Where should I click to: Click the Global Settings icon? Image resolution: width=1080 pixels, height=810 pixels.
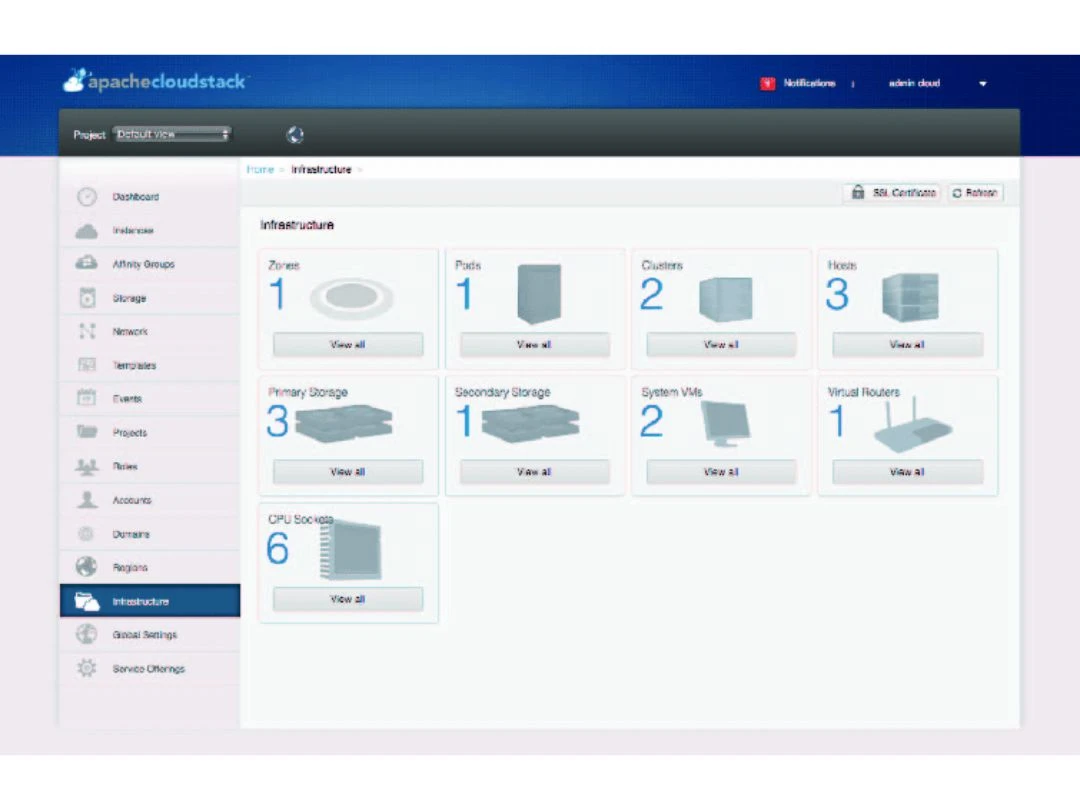point(87,635)
